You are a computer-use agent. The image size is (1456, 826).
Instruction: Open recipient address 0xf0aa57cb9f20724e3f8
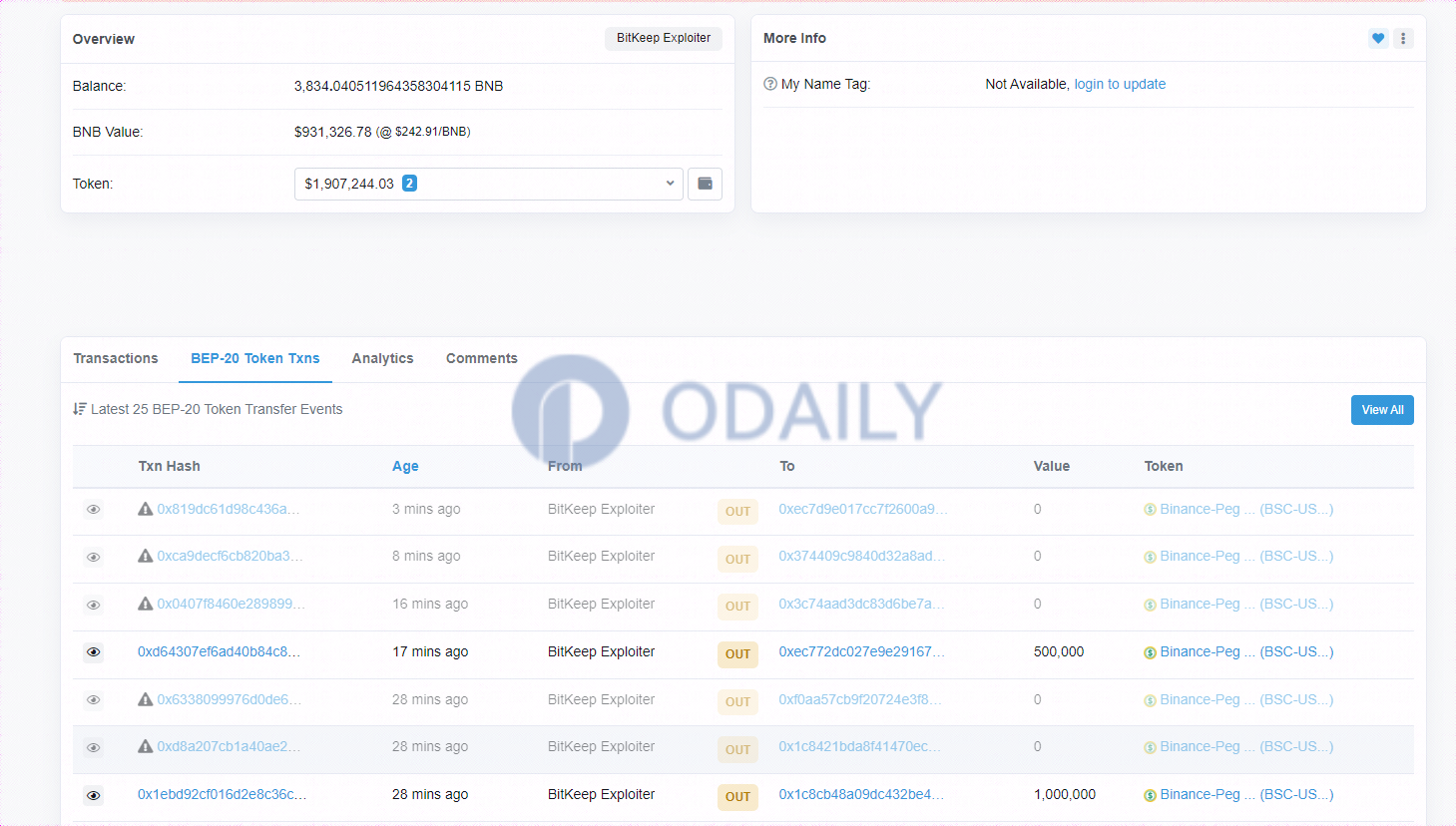(860, 699)
